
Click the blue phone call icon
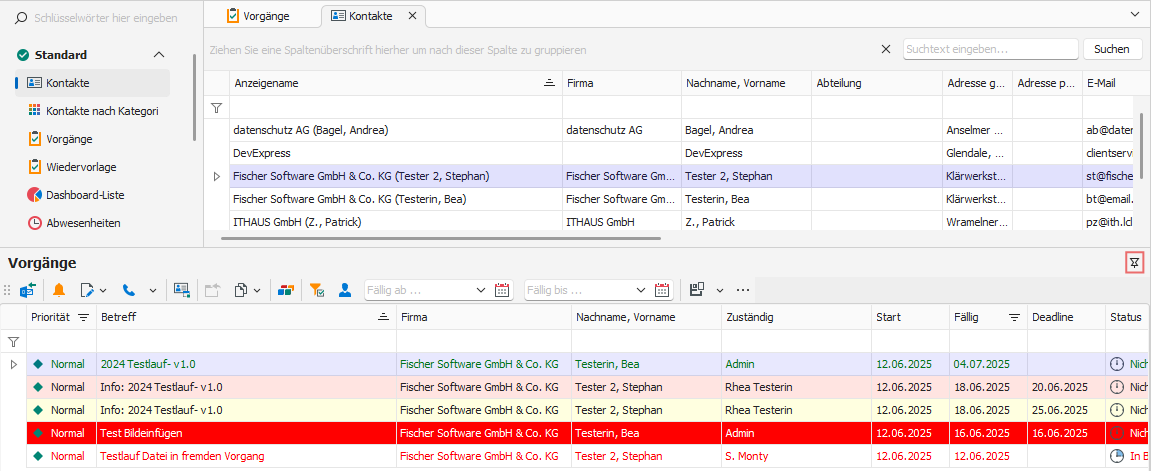129,290
